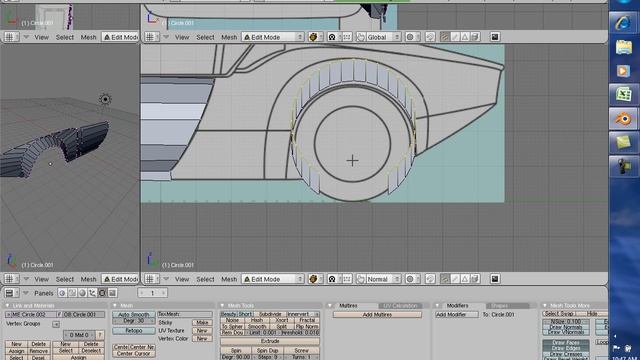The image size is (640, 360).
Task: Toggle the Auto Smooth button
Action: click(x=134, y=314)
